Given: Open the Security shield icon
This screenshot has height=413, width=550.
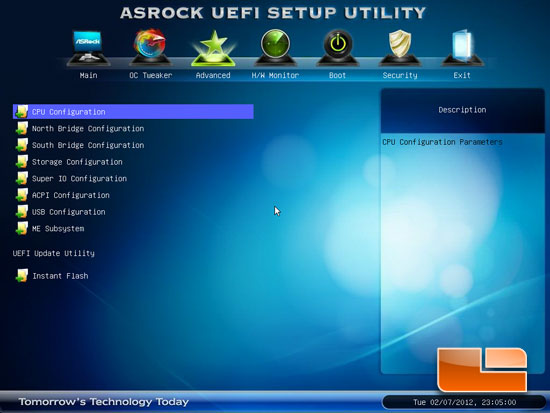Looking at the screenshot, I should [400, 48].
